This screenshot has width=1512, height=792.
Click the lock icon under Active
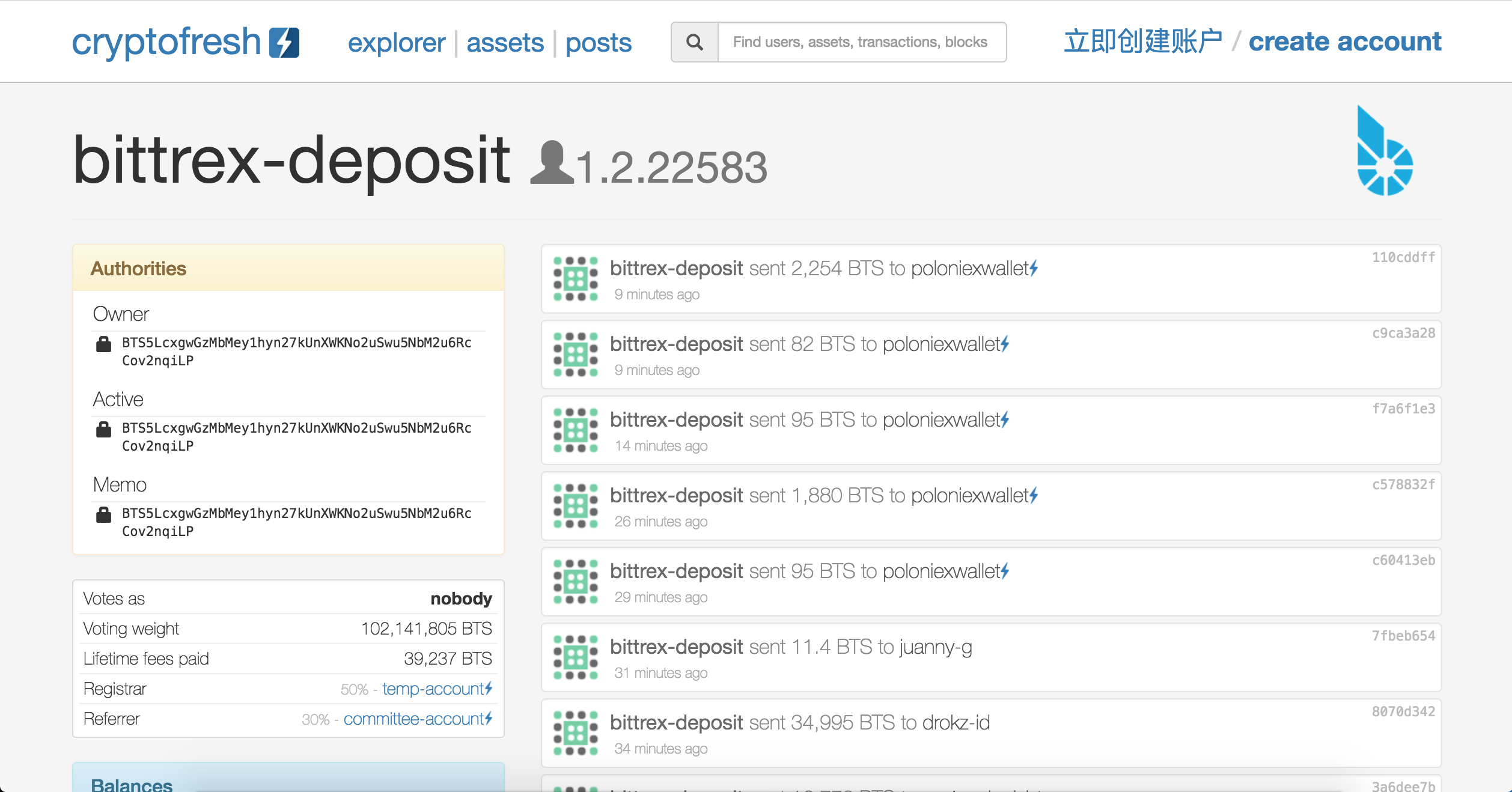(103, 429)
